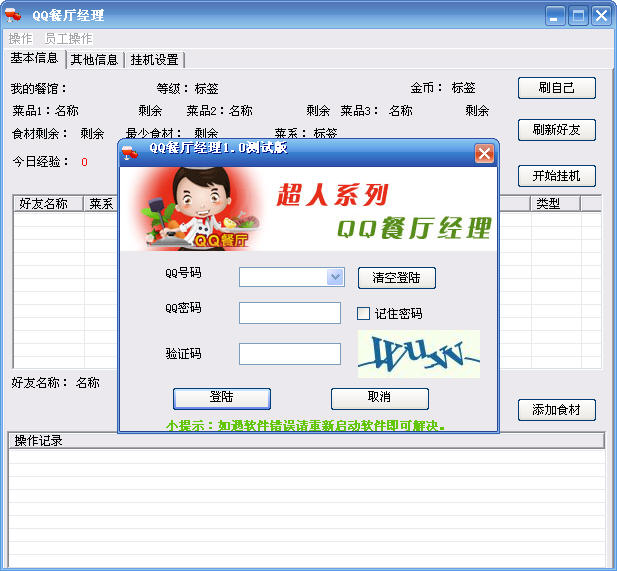This screenshot has width=617, height=571.
Task: Click the 我的餐馆： label
Action: pyautogui.click(x=39, y=89)
